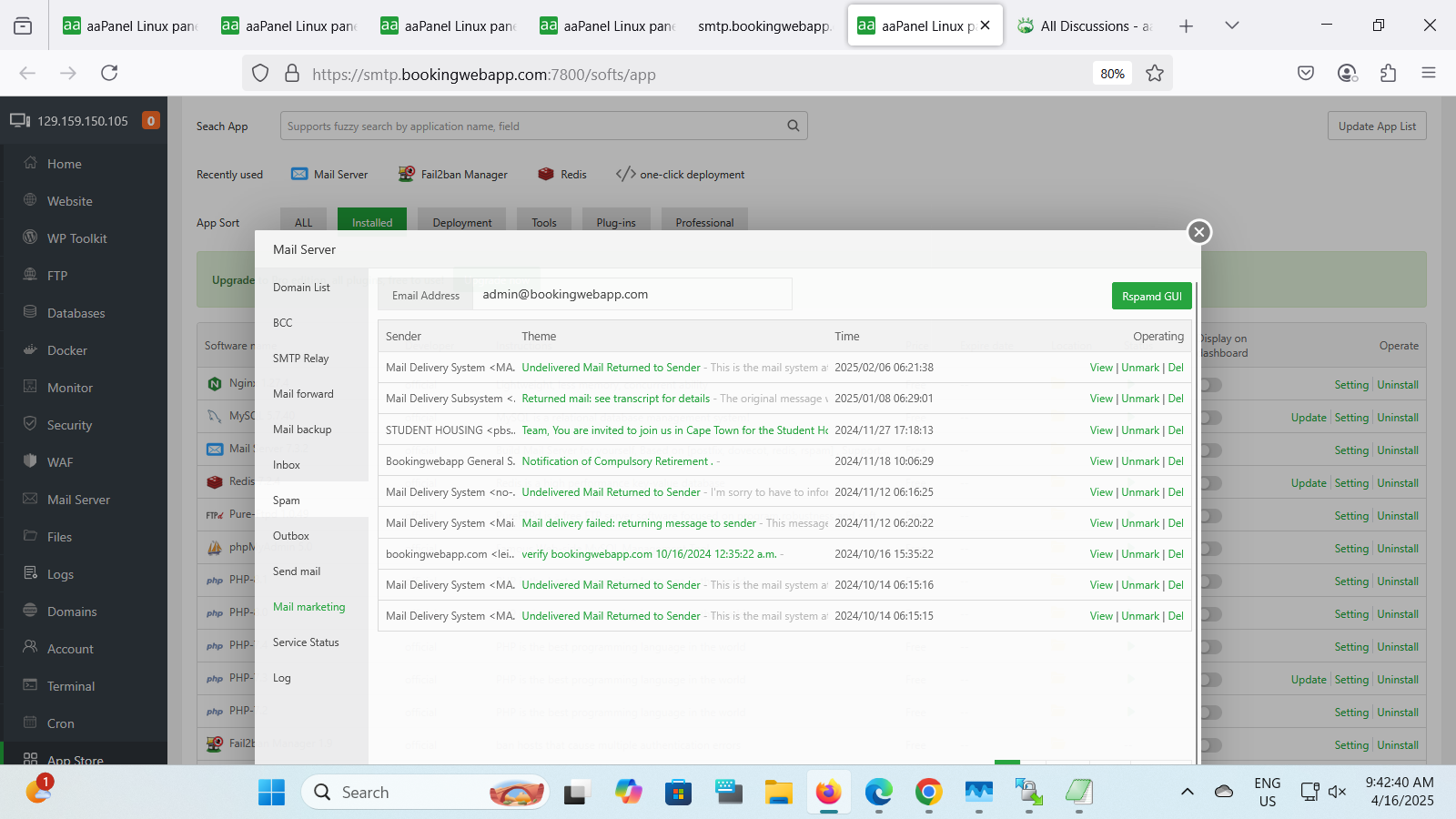Close the Mail Server dialog
Image resolution: width=1456 pixels, height=819 pixels.
1198,232
